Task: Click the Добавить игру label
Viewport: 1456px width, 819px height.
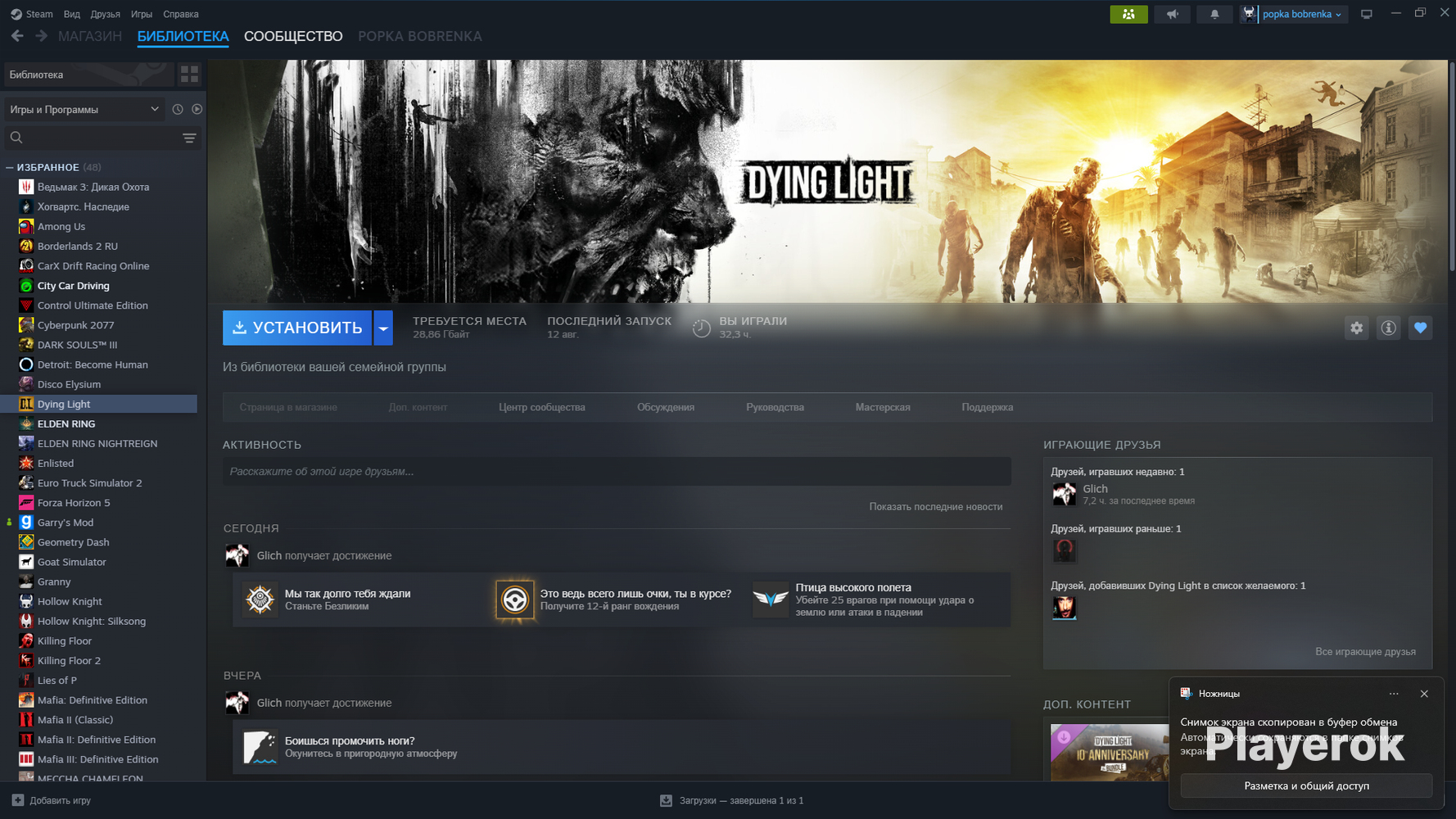Action: coord(60,800)
